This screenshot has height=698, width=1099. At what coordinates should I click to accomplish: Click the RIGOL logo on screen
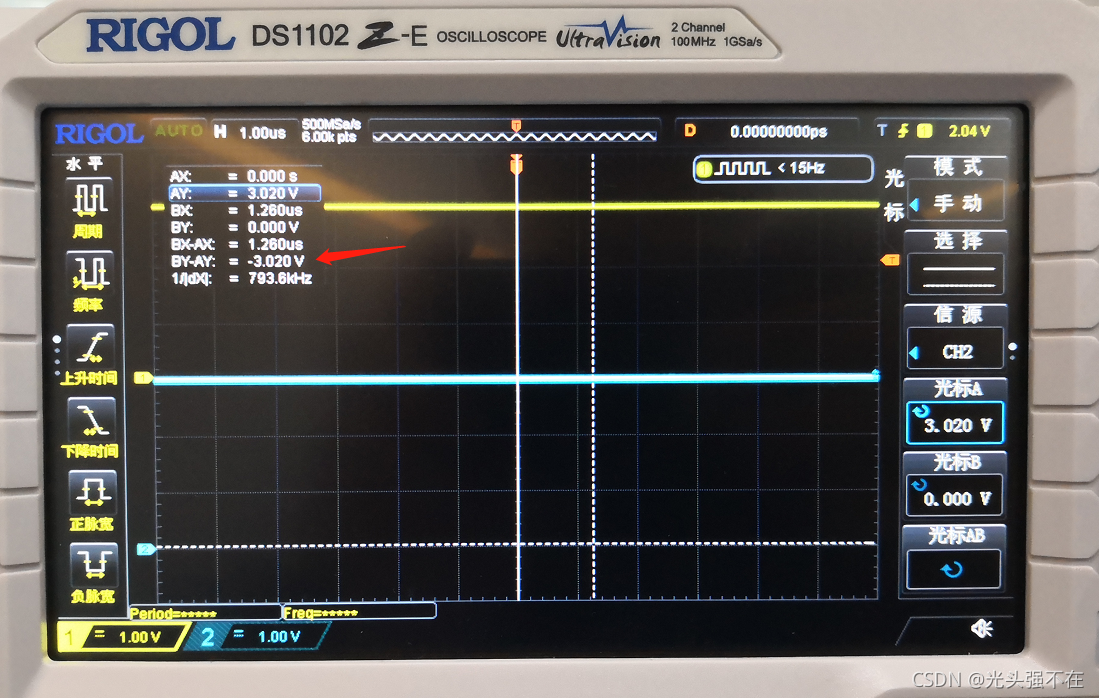(99, 133)
